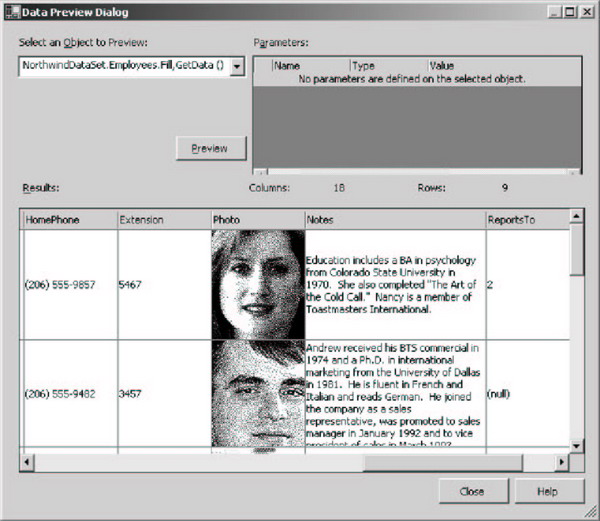Screen dimensions: 600x521
Task: Click the Value column header in Parameters
Action: [x=442, y=66]
